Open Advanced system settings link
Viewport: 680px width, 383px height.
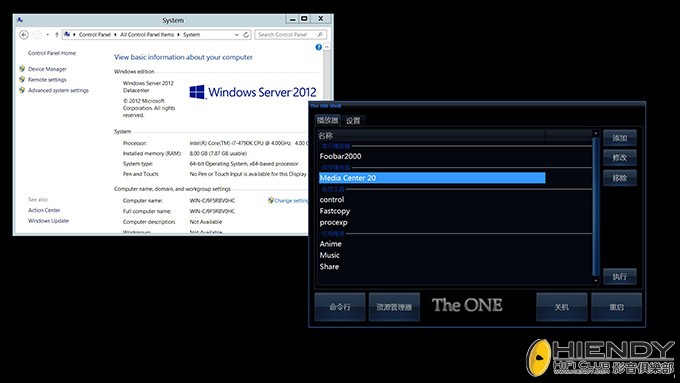point(58,90)
